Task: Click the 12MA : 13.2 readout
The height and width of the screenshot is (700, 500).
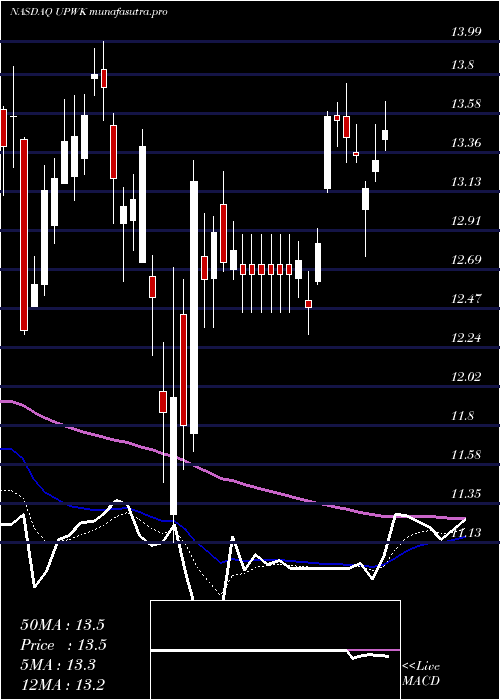Action: pos(62,684)
